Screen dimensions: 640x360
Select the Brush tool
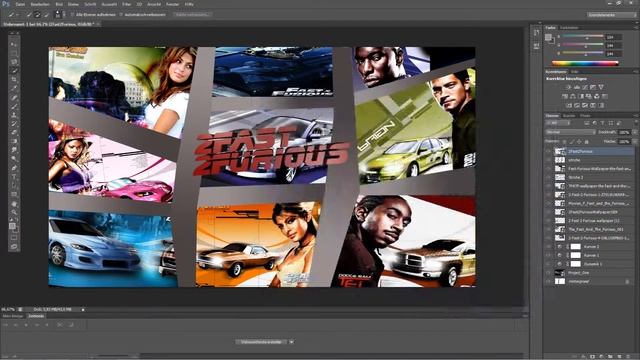tap(14, 106)
